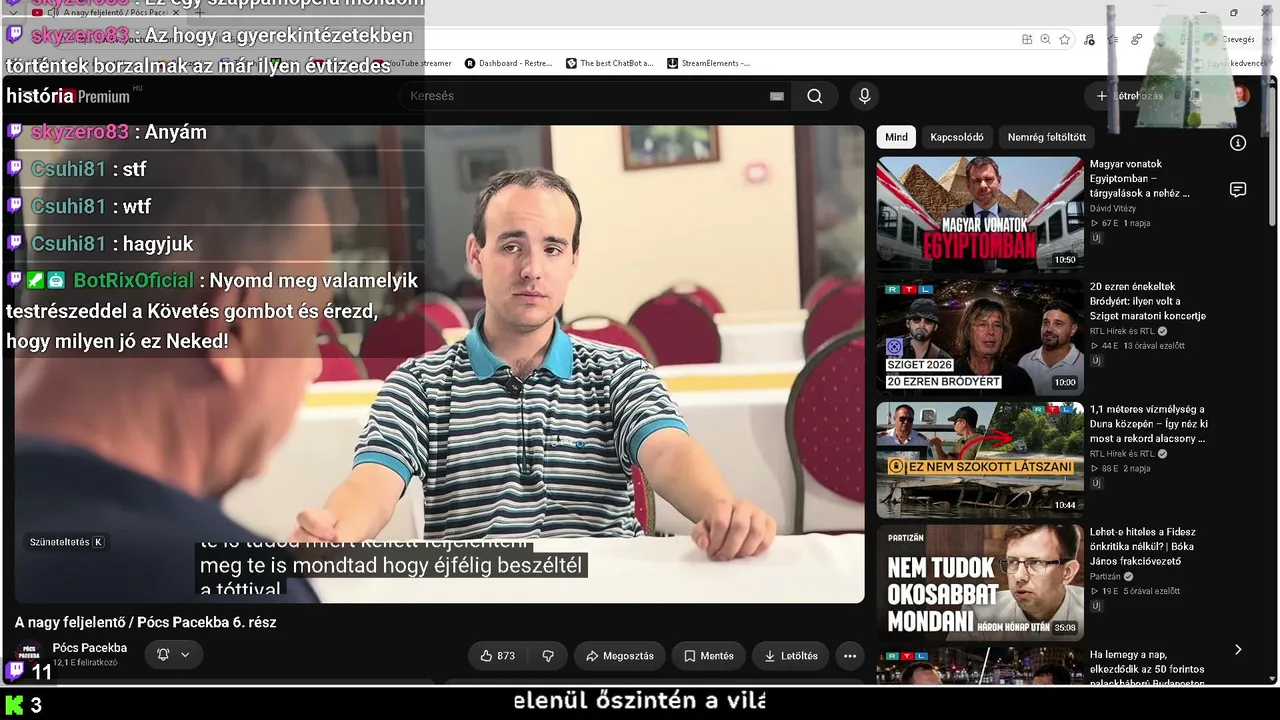Click the star favorite icon in the address bar
The height and width of the screenshot is (720, 1280).
point(1065,39)
